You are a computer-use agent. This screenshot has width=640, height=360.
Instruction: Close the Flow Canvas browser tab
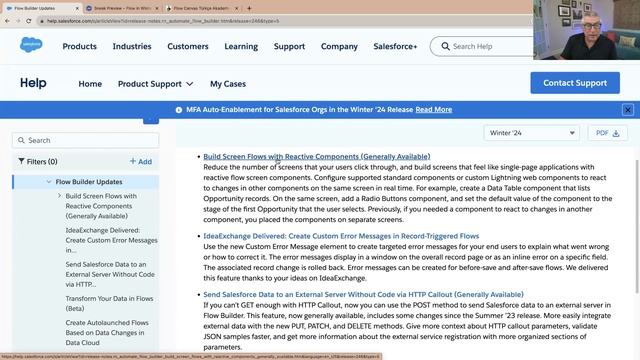point(237,8)
